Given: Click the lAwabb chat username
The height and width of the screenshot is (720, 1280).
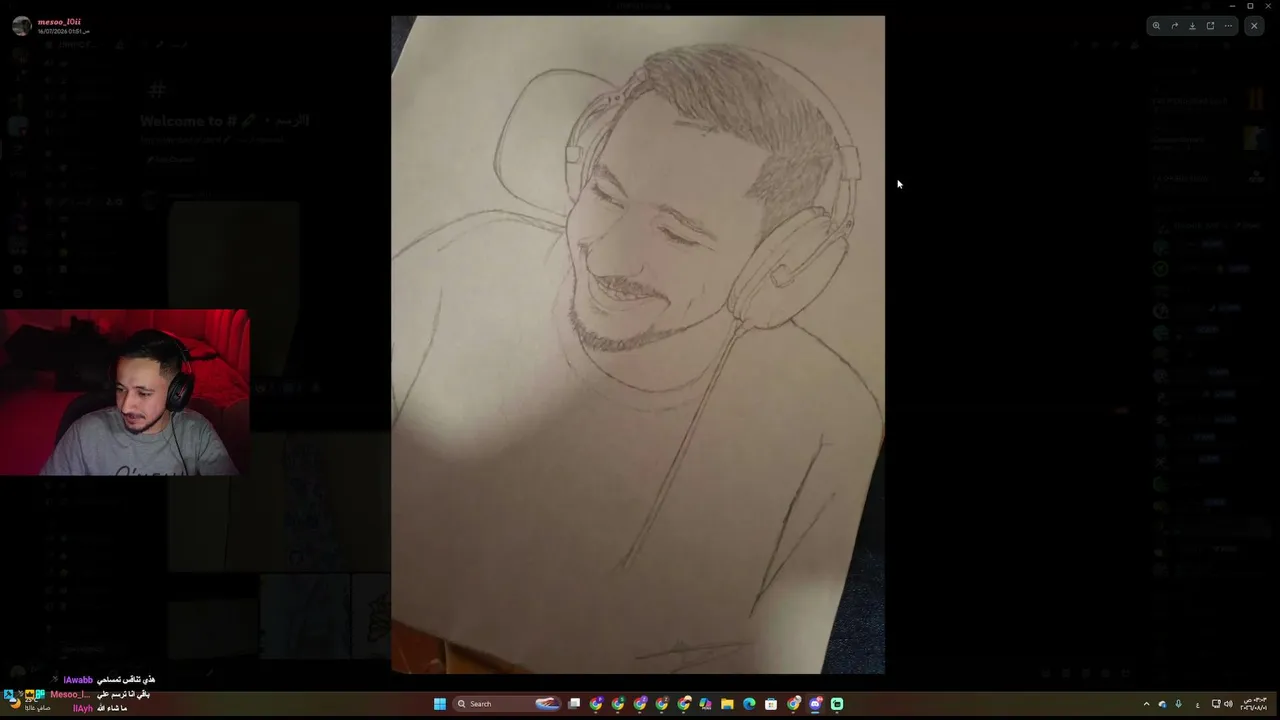Looking at the screenshot, I should (x=78, y=680).
